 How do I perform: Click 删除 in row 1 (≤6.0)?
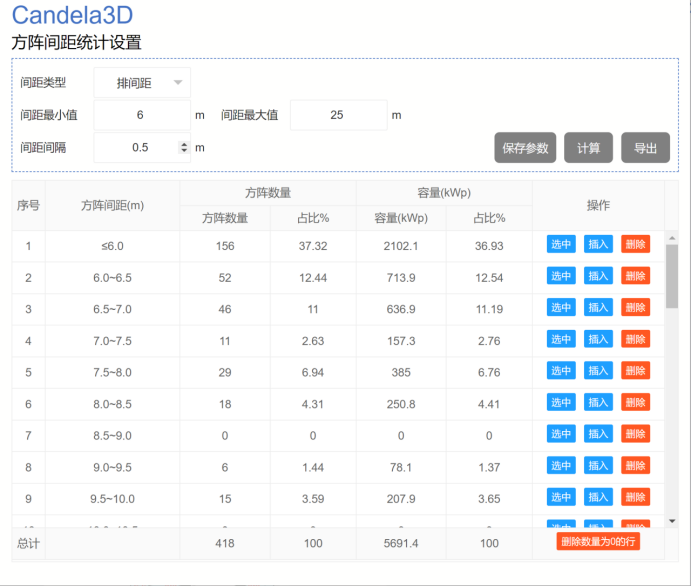635,244
